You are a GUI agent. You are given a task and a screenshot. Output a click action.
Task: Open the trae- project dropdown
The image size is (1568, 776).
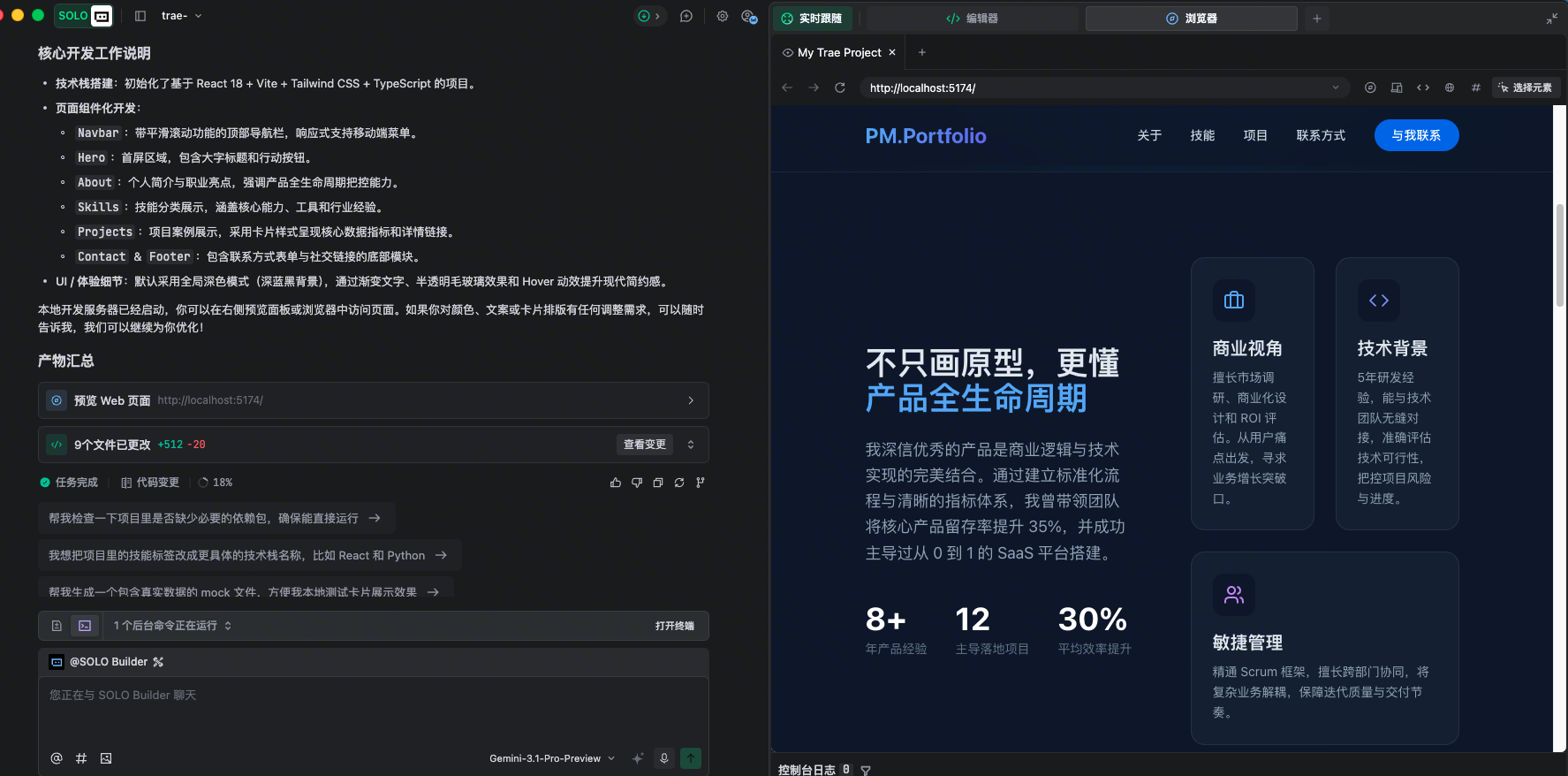[x=182, y=16]
